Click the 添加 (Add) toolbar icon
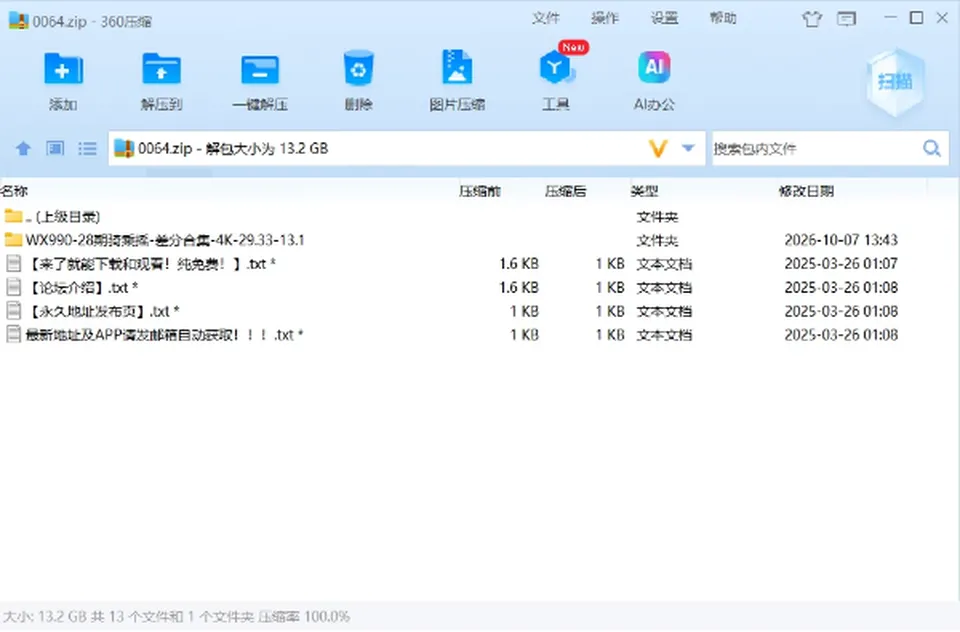The image size is (960, 632). (63, 69)
